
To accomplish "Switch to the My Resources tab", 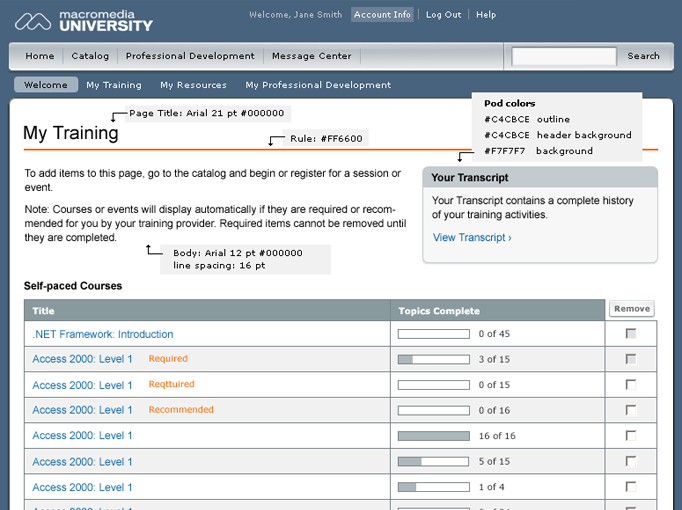I will pos(193,85).
